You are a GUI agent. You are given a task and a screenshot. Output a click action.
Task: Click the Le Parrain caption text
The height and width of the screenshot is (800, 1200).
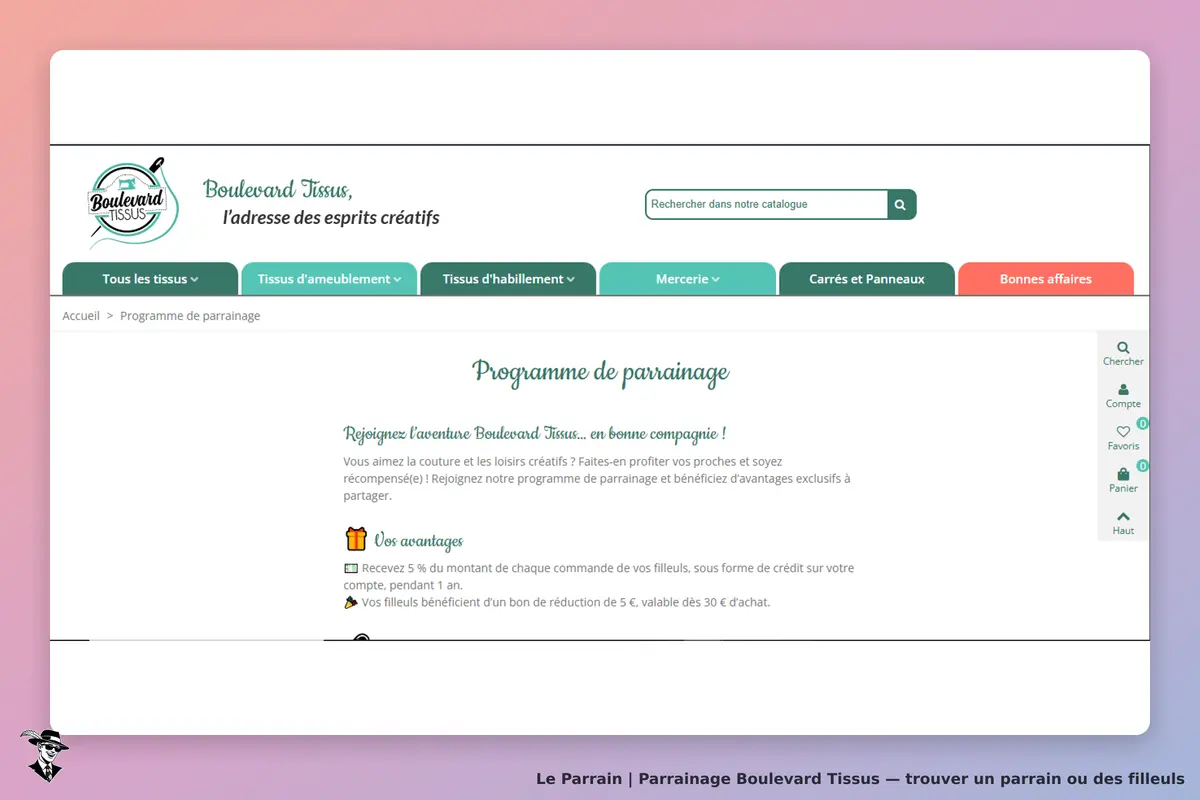click(860, 779)
